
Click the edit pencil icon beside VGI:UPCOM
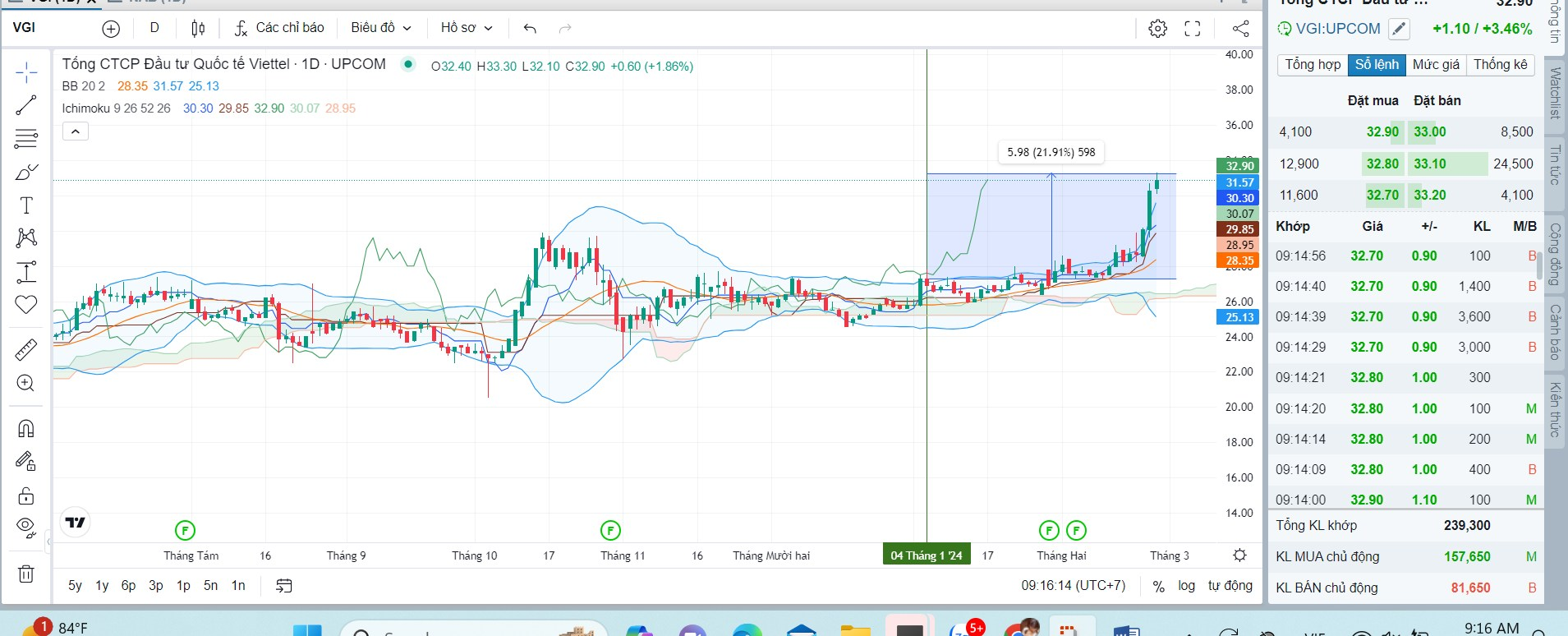(1398, 29)
